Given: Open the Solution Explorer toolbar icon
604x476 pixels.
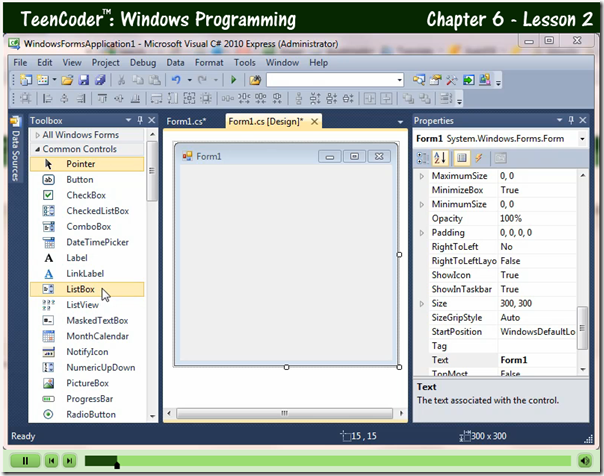Looking at the screenshot, I should [419, 80].
